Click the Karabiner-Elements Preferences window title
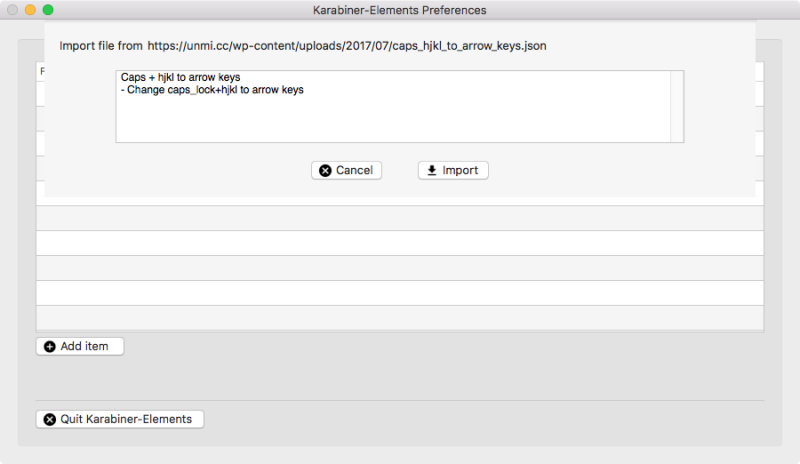800x464 pixels. point(400,10)
